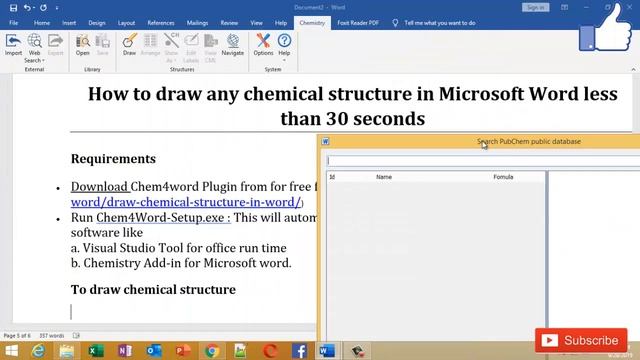Switch to the Home tab

(42, 23)
